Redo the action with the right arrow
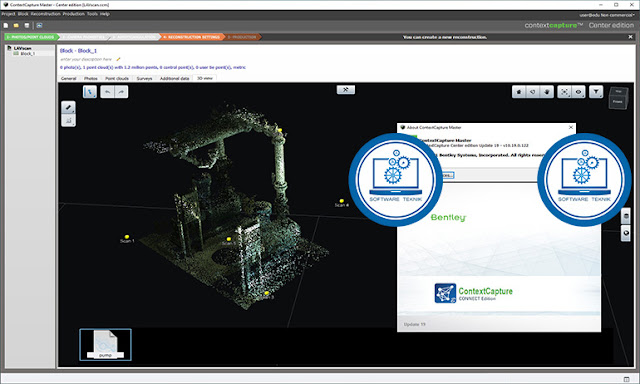The height and width of the screenshot is (384, 640). [x=121, y=92]
